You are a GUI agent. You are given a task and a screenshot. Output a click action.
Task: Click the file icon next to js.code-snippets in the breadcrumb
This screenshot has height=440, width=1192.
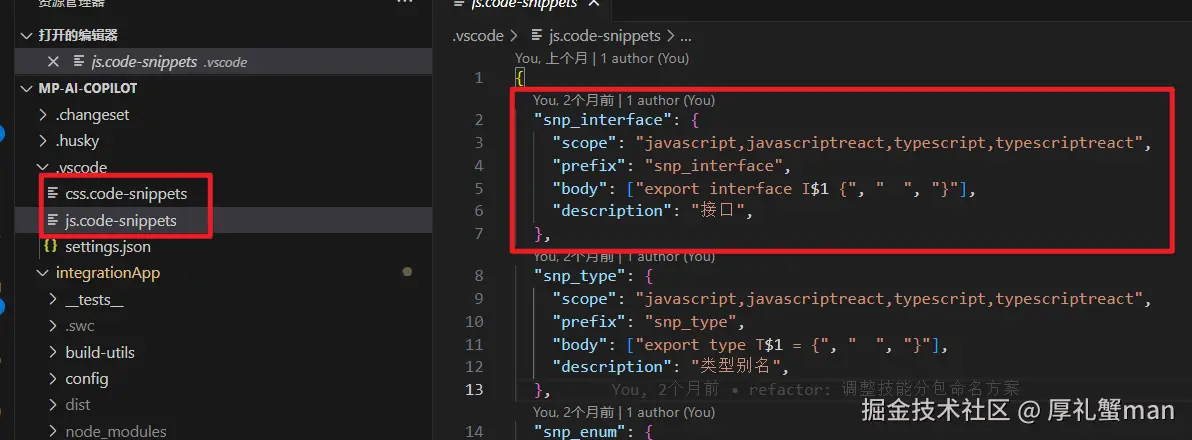click(537, 35)
